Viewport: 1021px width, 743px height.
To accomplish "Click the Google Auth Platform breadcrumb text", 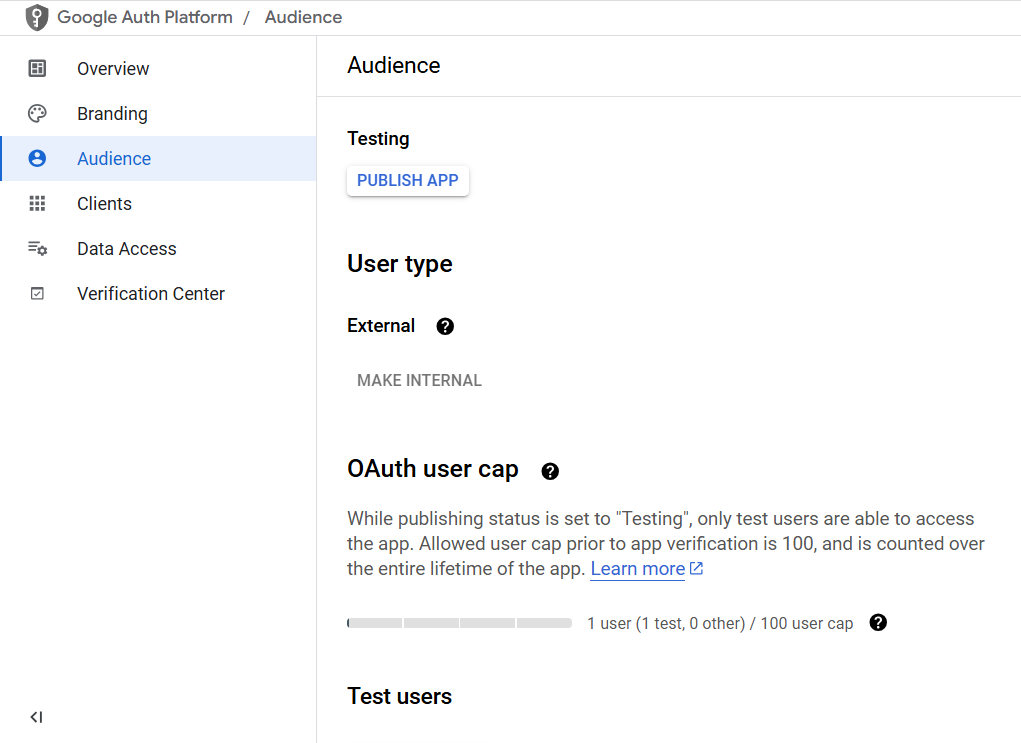I will (145, 18).
